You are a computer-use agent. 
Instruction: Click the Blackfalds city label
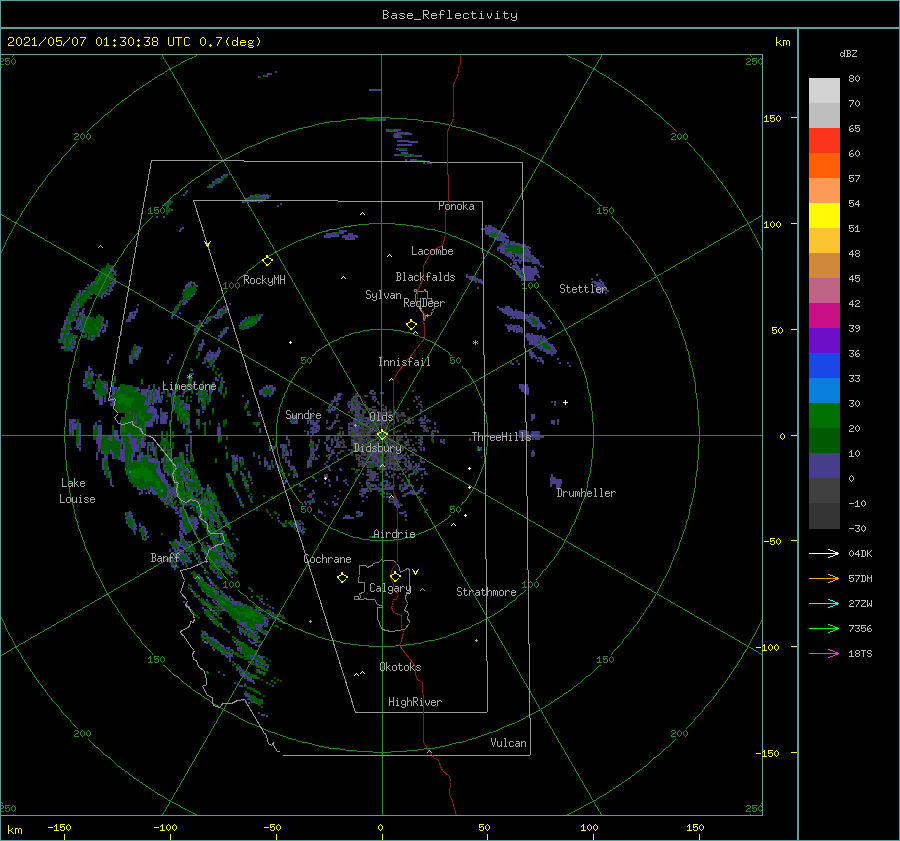[425, 277]
